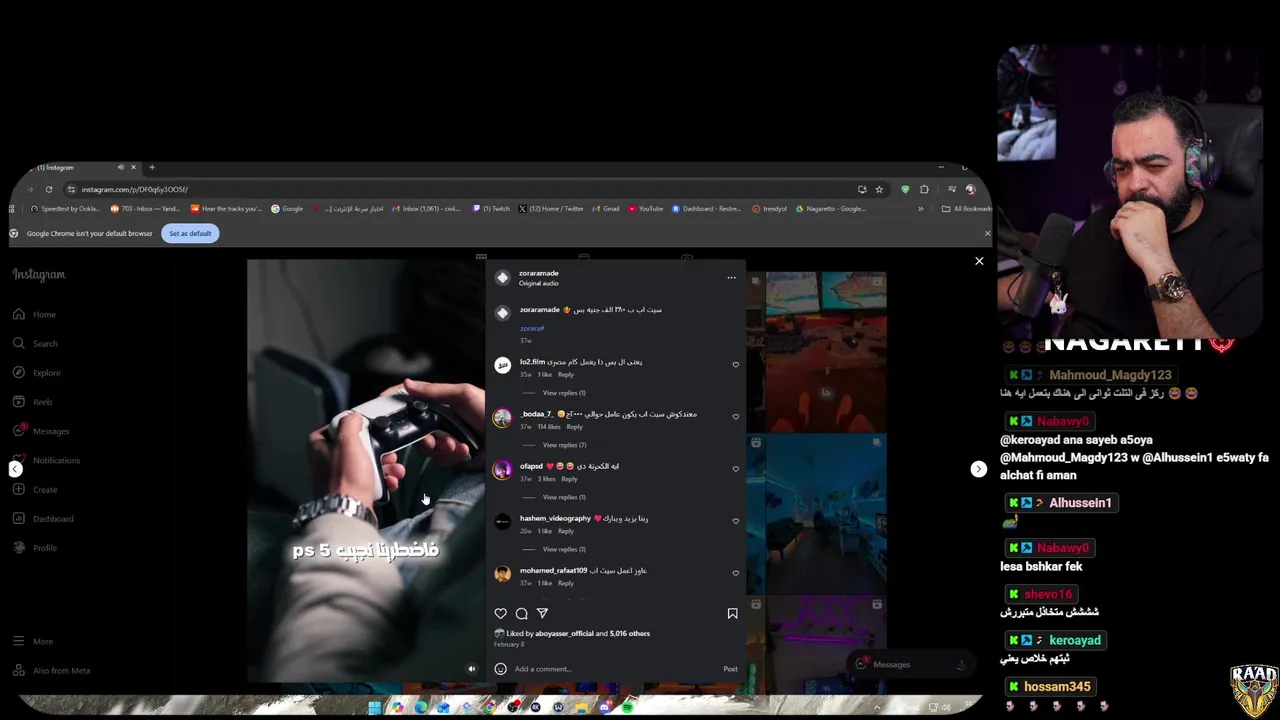Open the Chrome extensions puzzle icon
The width and height of the screenshot is (1280, 720).
click(924, 189)
